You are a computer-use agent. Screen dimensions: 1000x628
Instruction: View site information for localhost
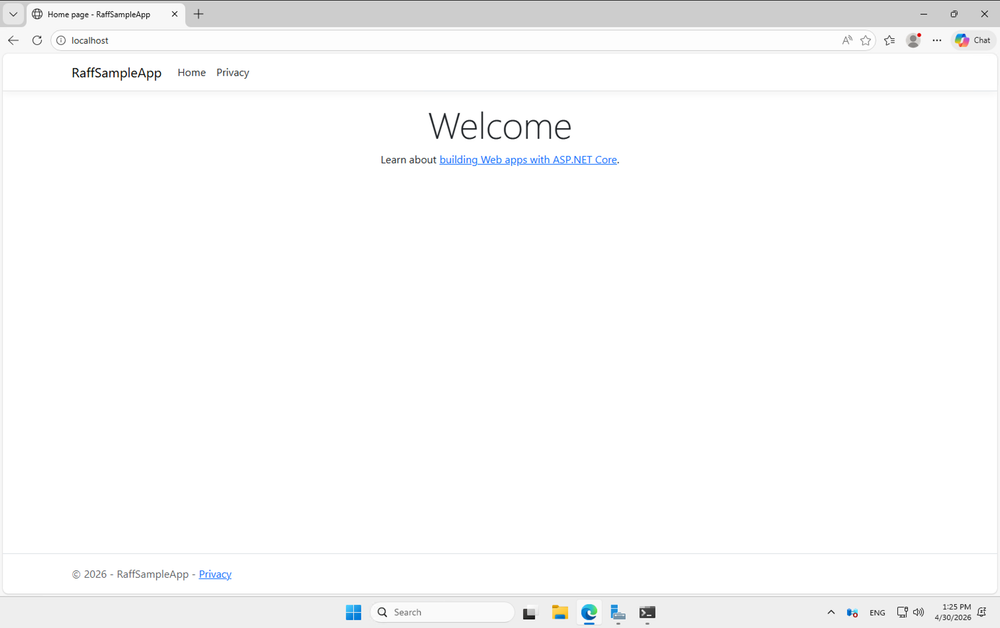click(x=61, y=40)
